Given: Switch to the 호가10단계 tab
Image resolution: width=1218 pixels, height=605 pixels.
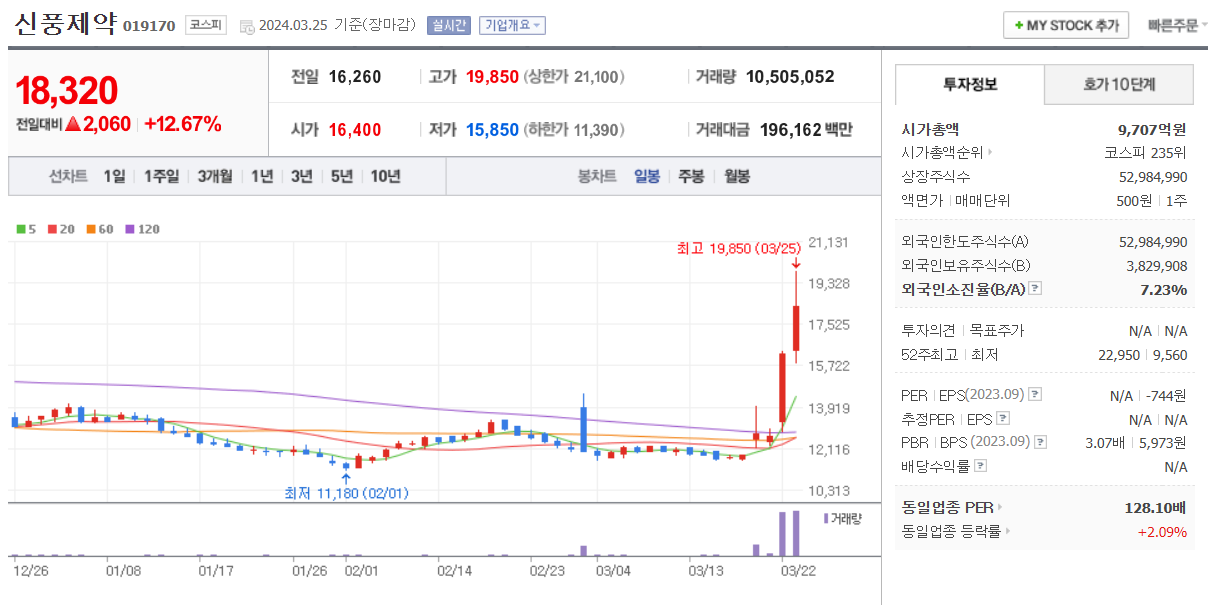Looking at the screenshot, I should pyautogui.click(x=1119, y=85).
